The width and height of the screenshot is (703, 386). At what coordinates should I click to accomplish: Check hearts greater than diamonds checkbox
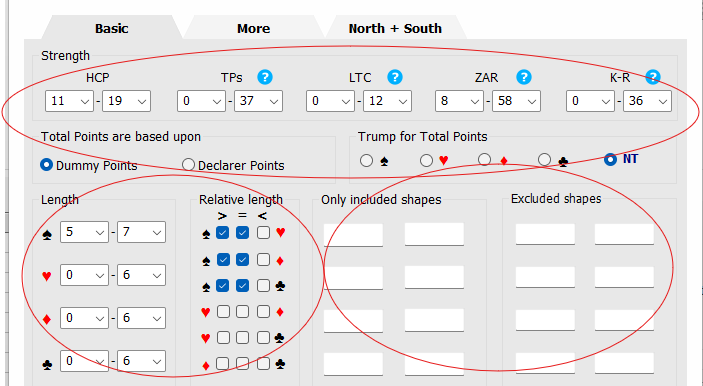[223, 312]
